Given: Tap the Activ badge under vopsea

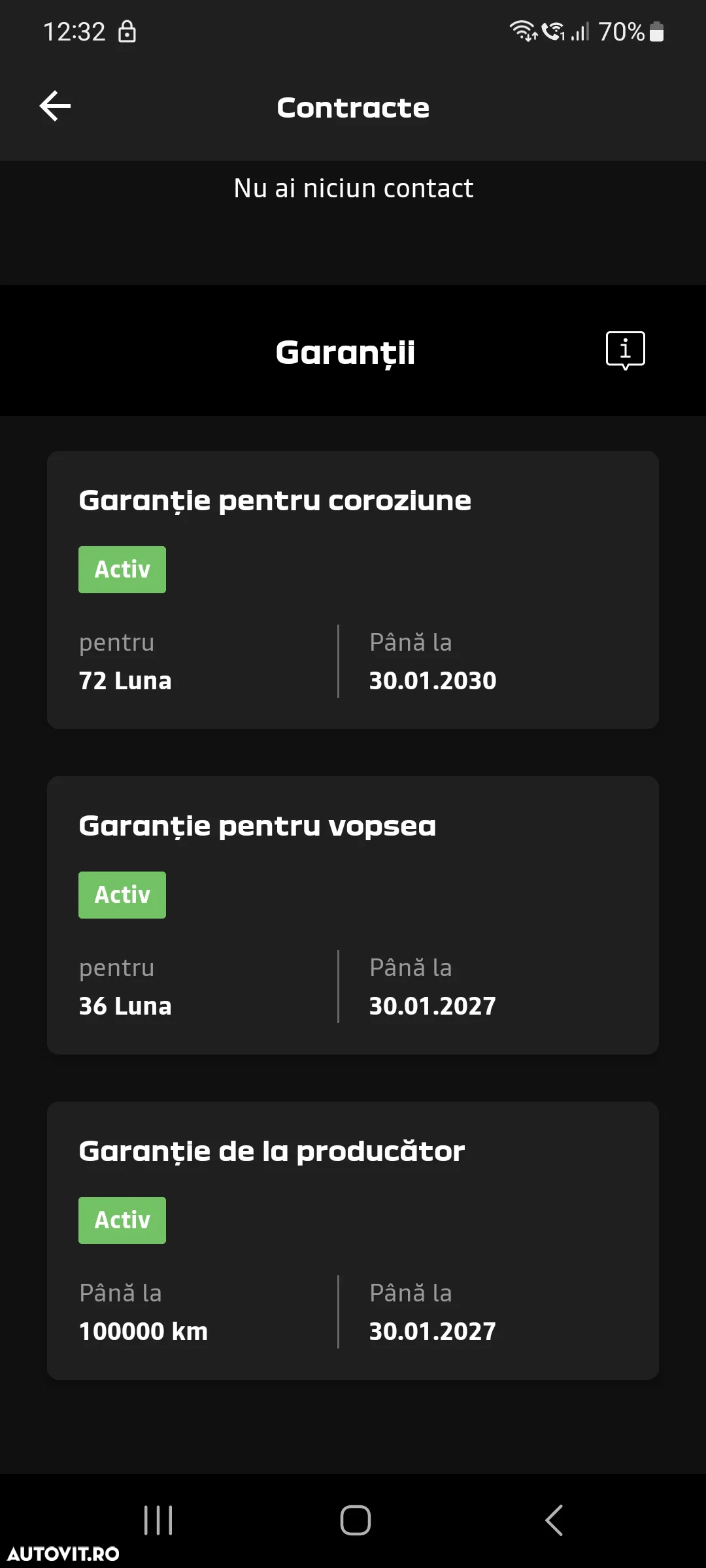Looking at the screenshot, I should click(x=122, y=895).
